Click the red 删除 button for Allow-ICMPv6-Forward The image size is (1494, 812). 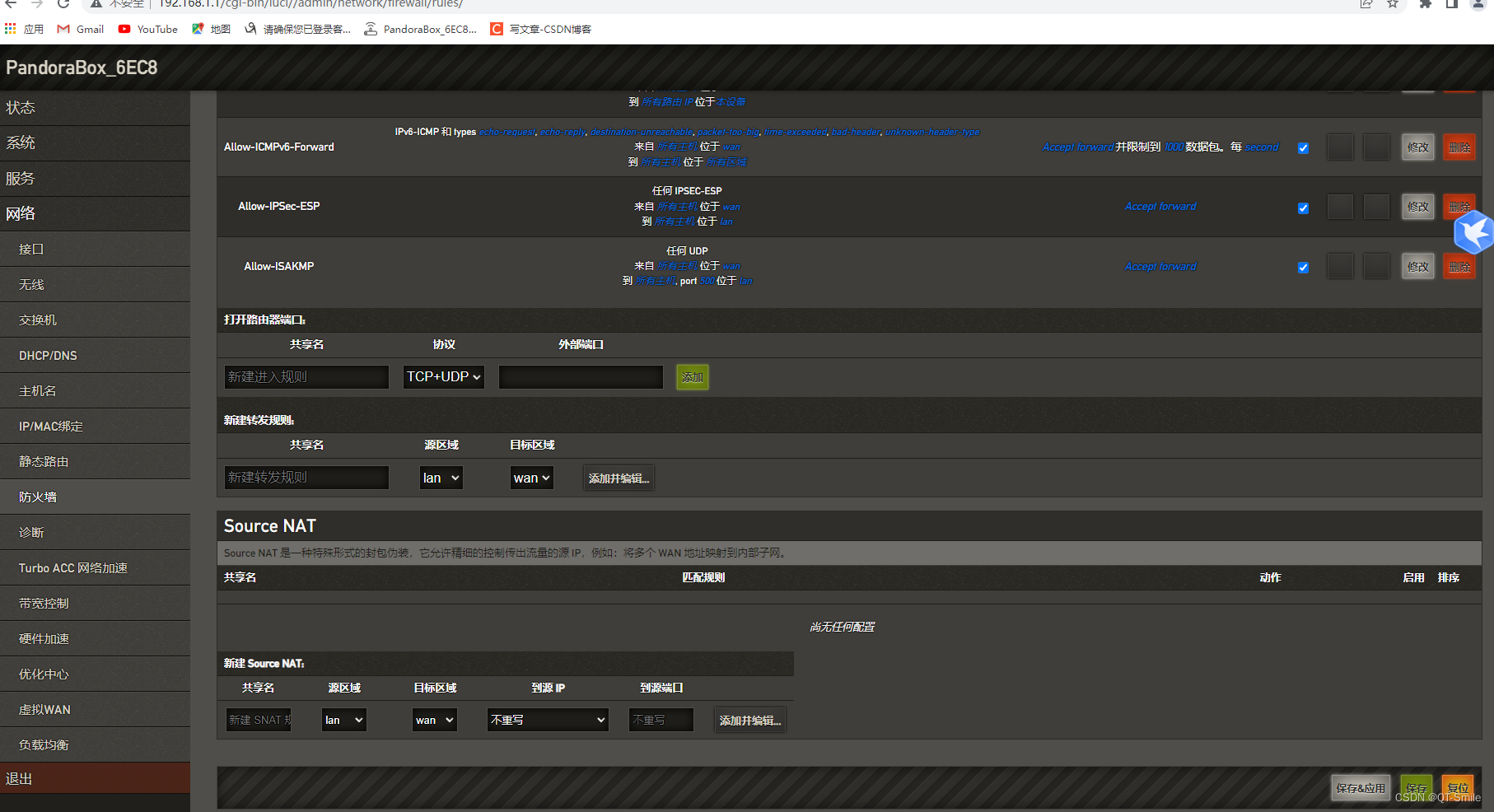[x=1459, y=147]
